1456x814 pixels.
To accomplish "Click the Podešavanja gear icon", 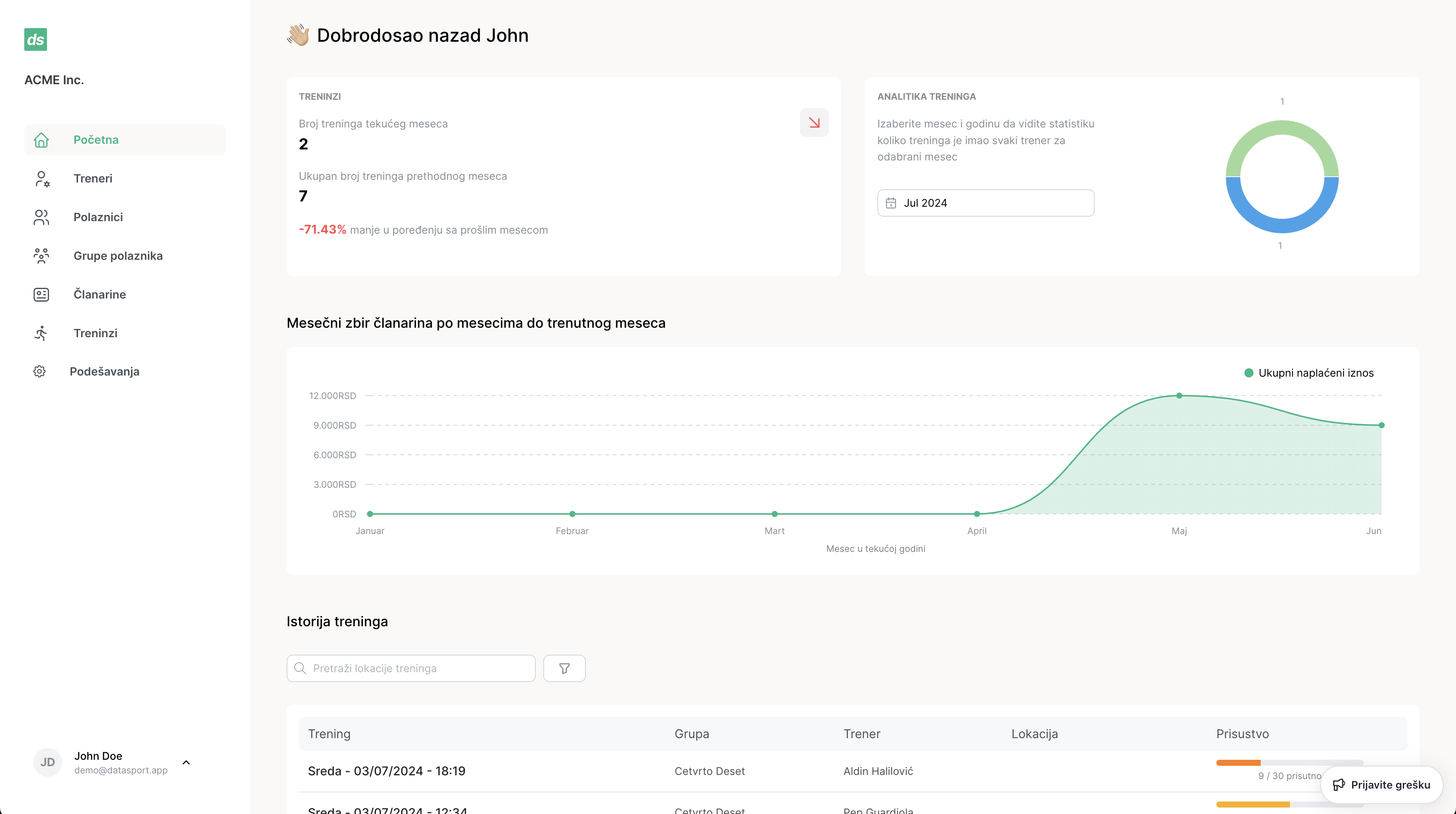I will (39, 371).
